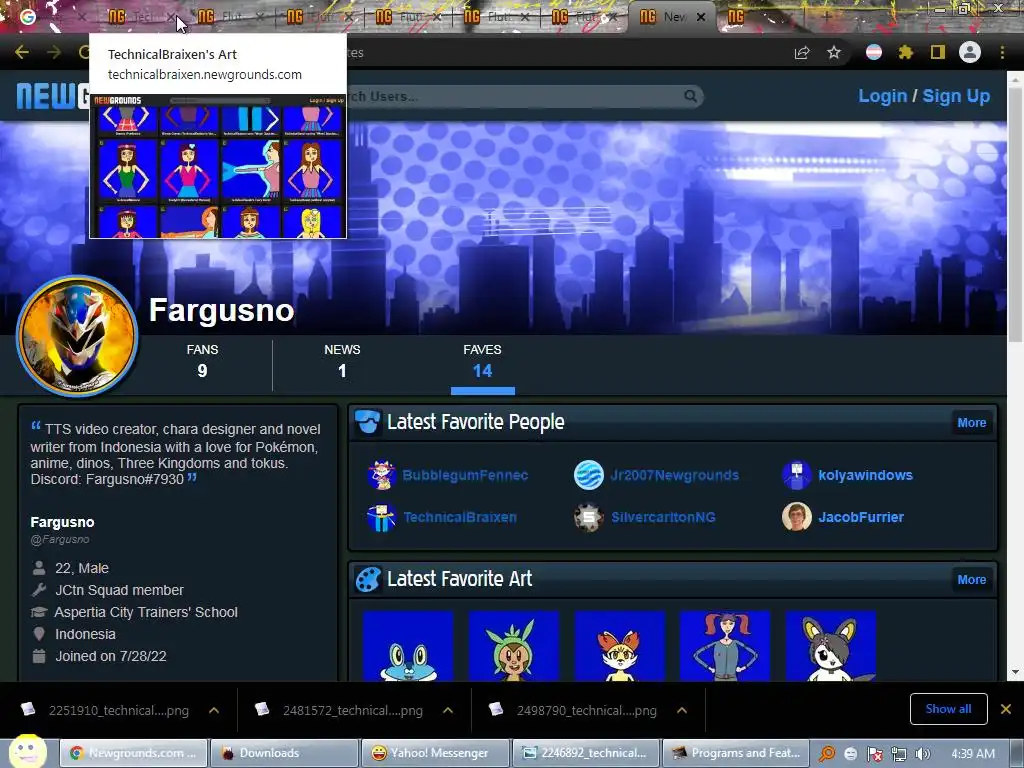The height and width of the screenshot is (768, 1024).
Task: Go back using browser back arrow
Action: pos(22,52)
